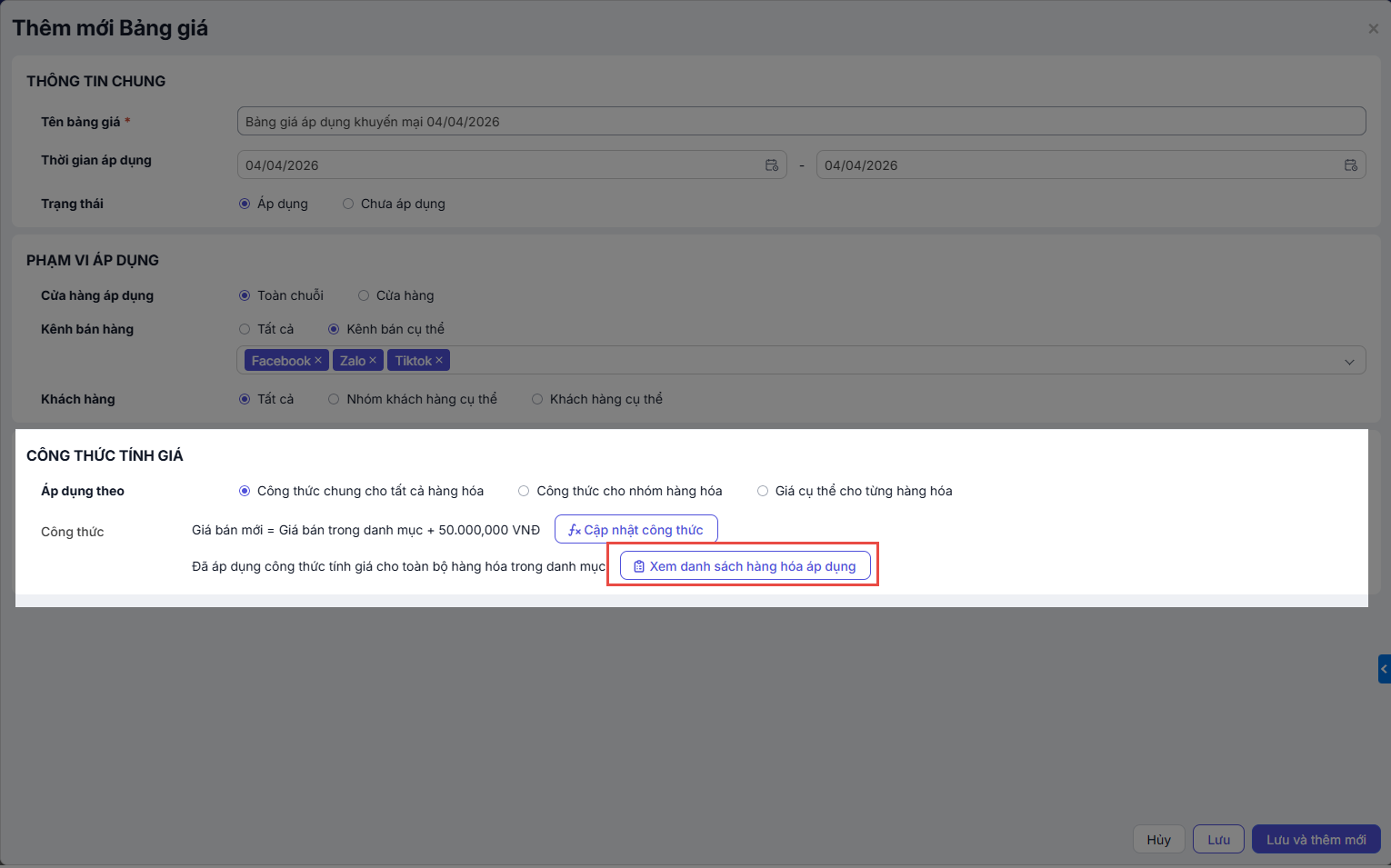1391x868 pixels.
Task: Select Nhóm khách hàng cụ thể option
Action: point(334,399)
